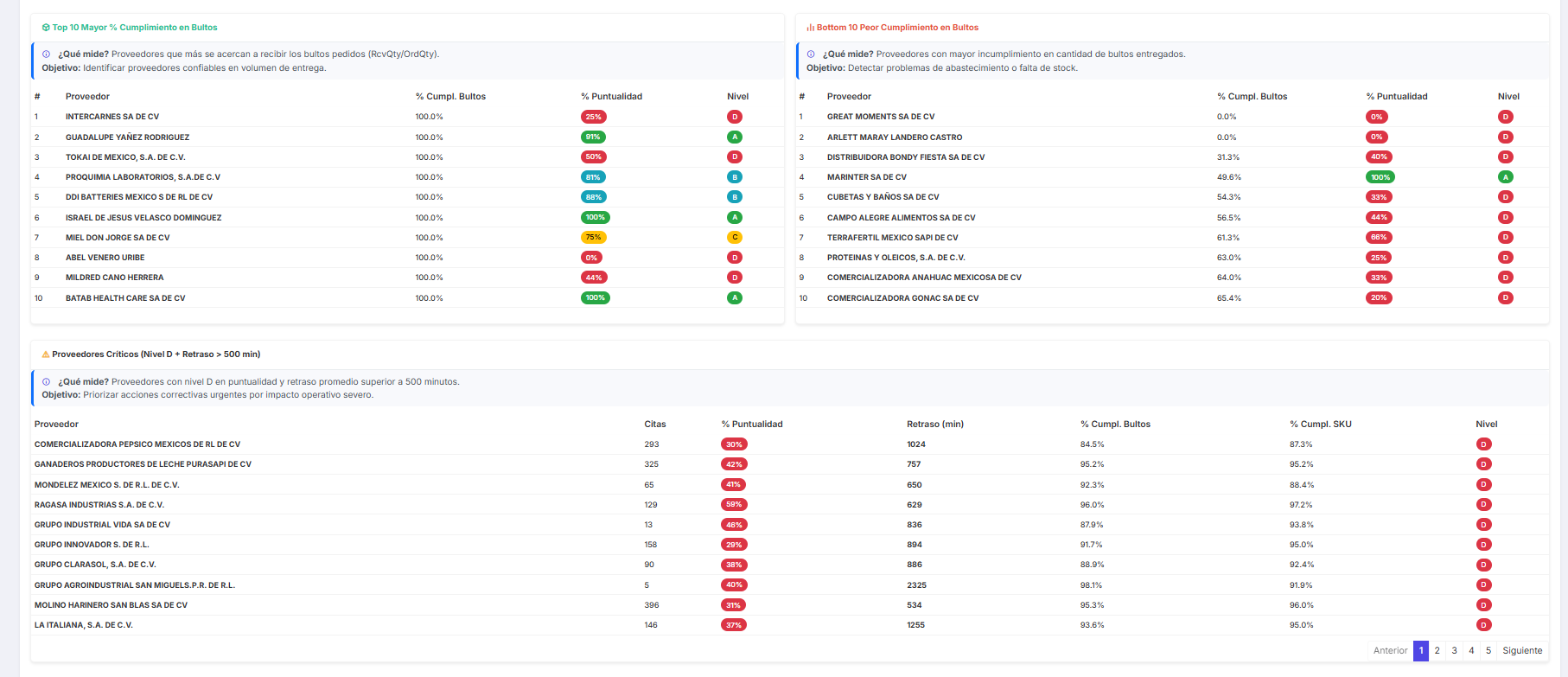Click the info icon in the Top 10 description
Screen dimensions: 1568x677
tap(47, 54)
